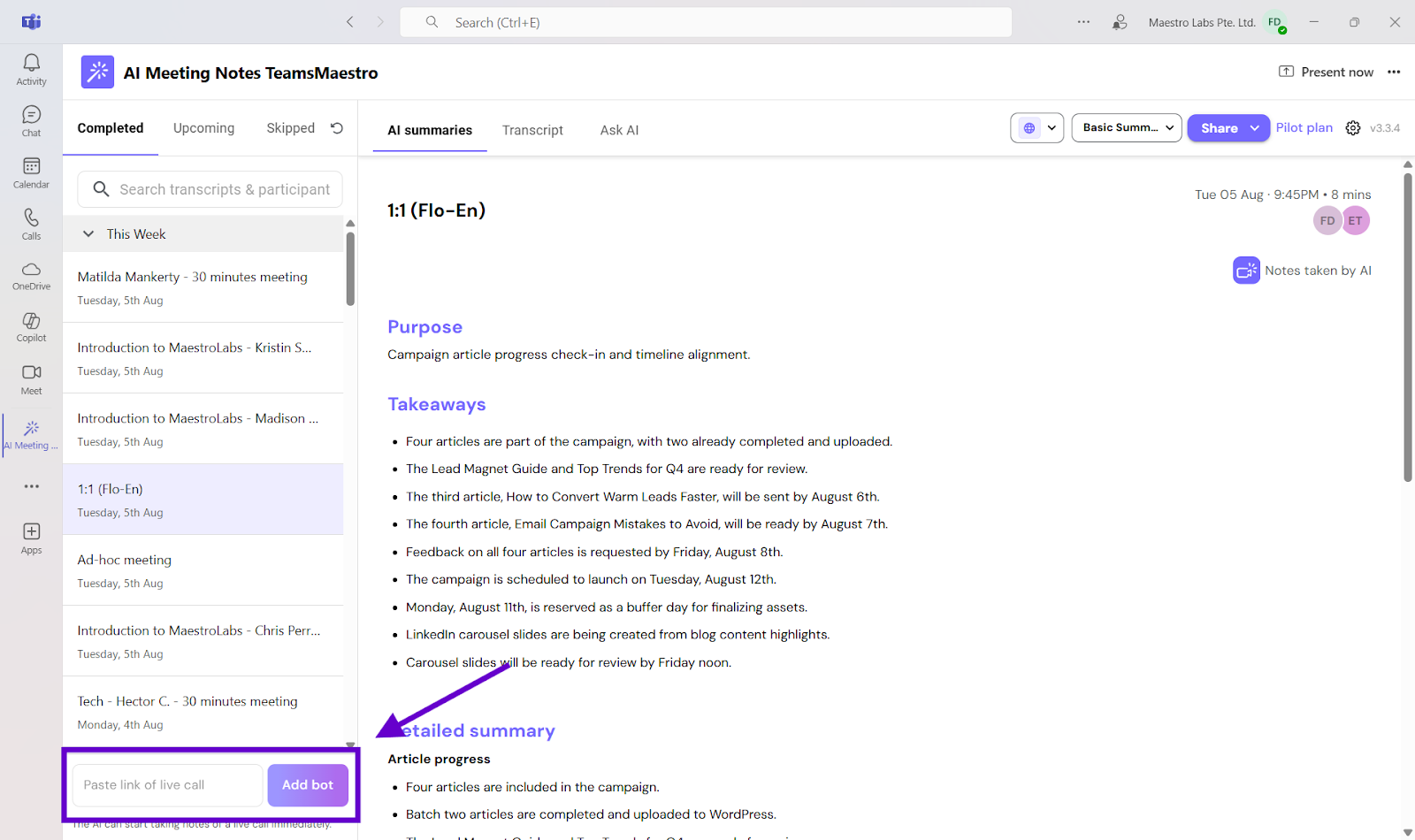Open Apps store icon in sidebar
Viewport: 1415px width, 840px height.
[x=31, y=538]
